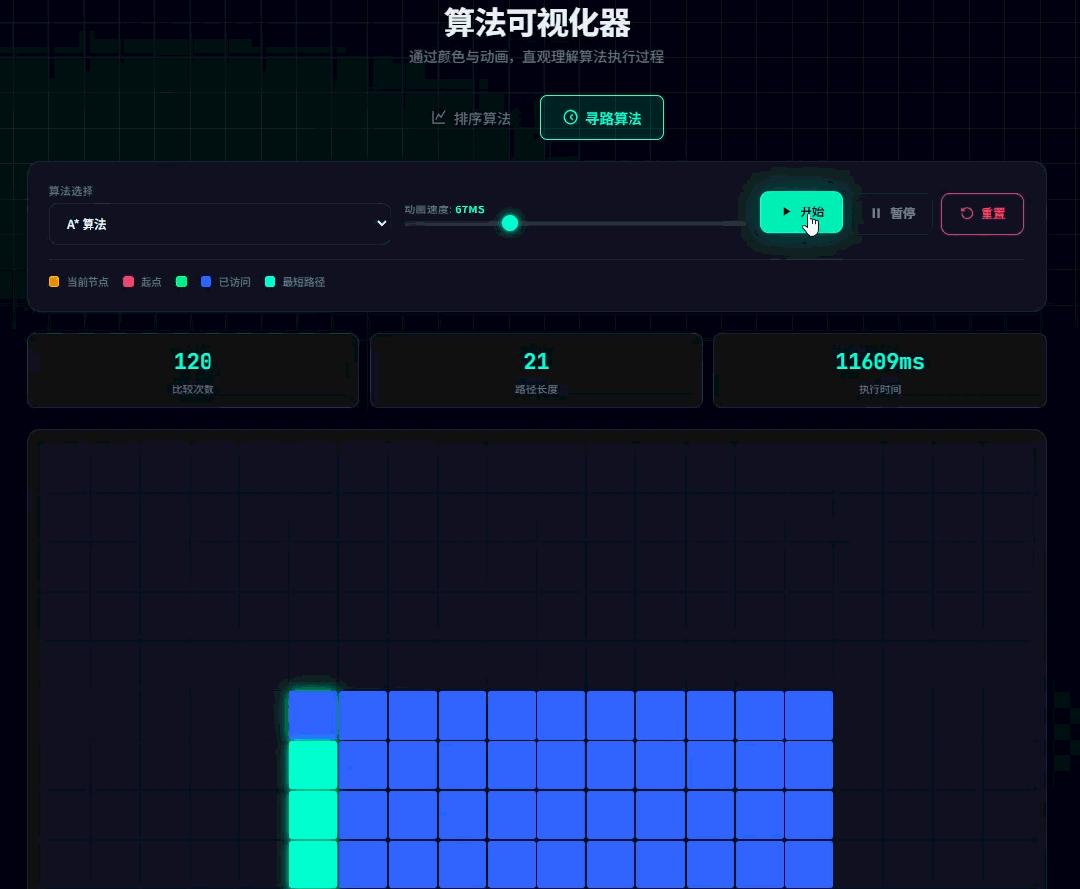Click the play triangle icon in 开始 button
Image resolution: width=1080 pixels, height=889 pixels.
tap(787, 211)
